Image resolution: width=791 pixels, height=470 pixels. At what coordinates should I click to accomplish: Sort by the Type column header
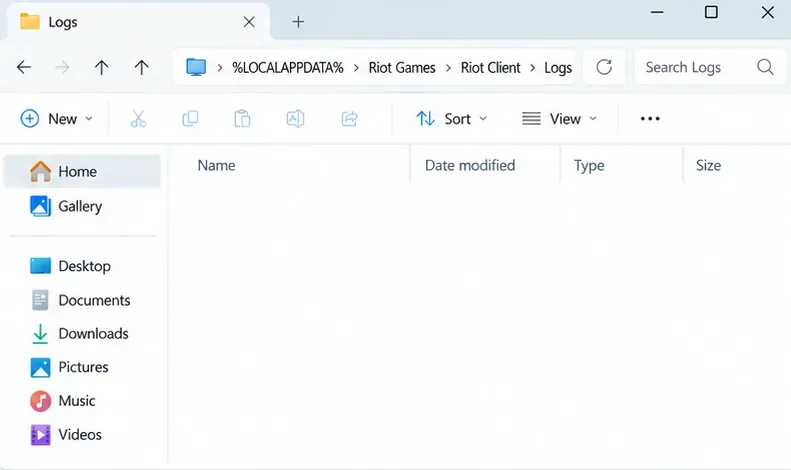(589, 165)
